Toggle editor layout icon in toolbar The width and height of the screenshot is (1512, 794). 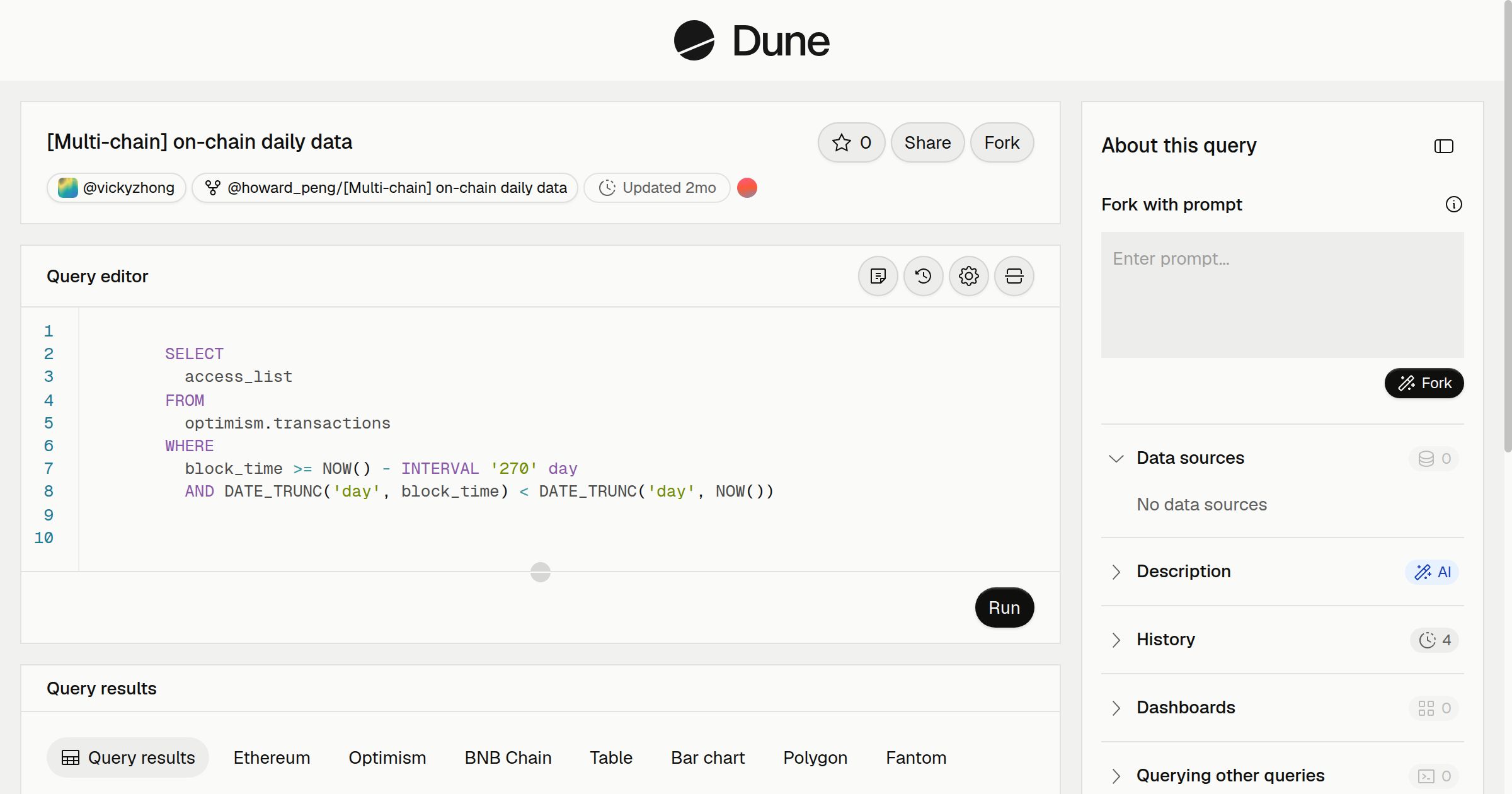click(1014, 276)
